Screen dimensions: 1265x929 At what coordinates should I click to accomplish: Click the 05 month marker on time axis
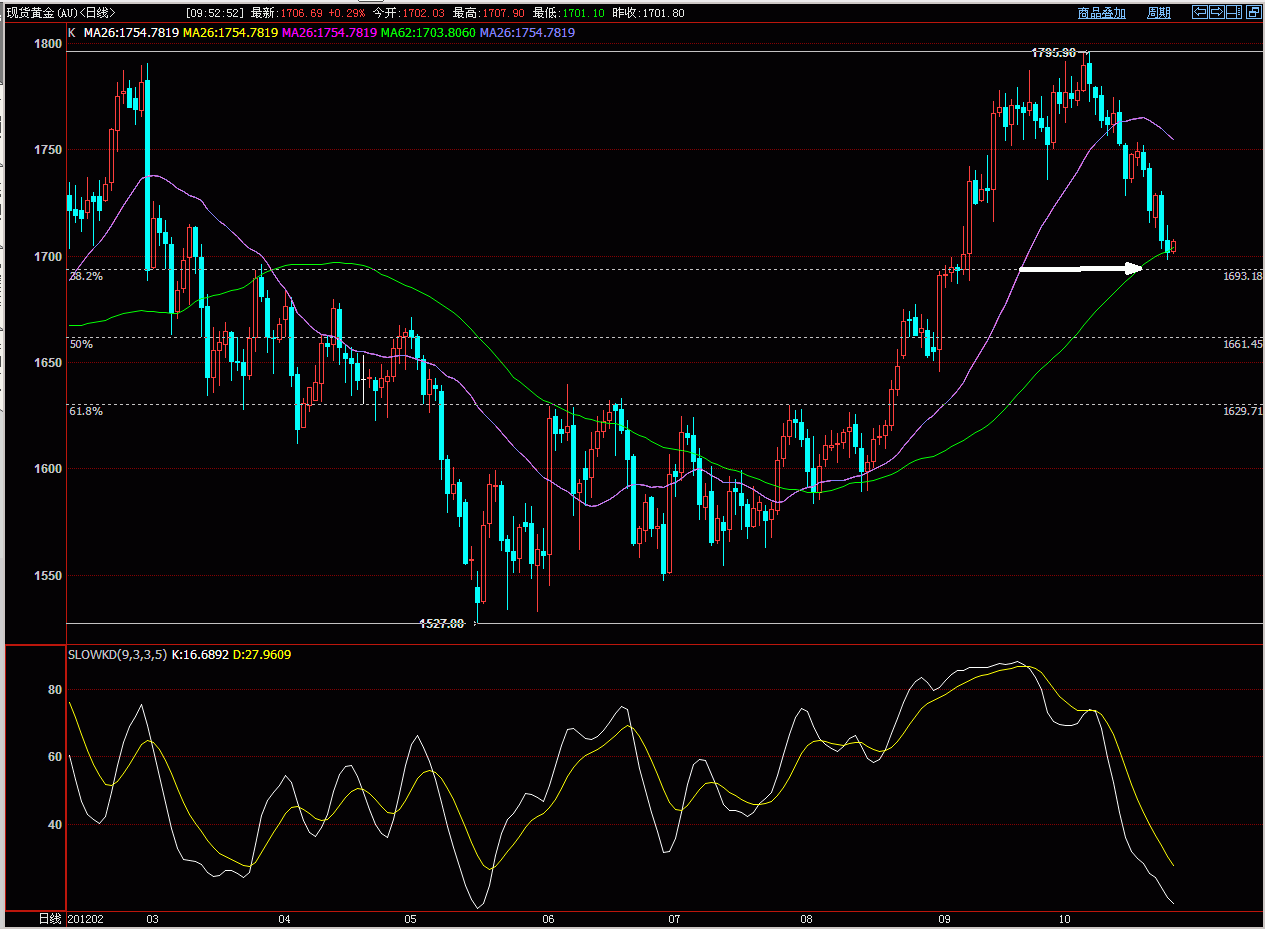pos(410,918)
